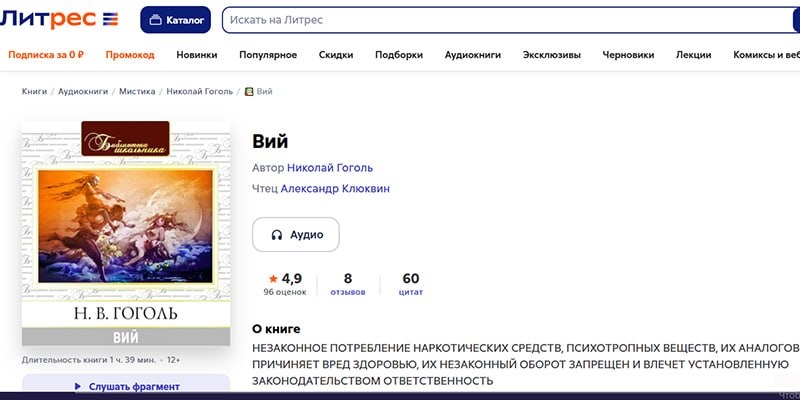Open the 8 отзывов reviews link

348,284
